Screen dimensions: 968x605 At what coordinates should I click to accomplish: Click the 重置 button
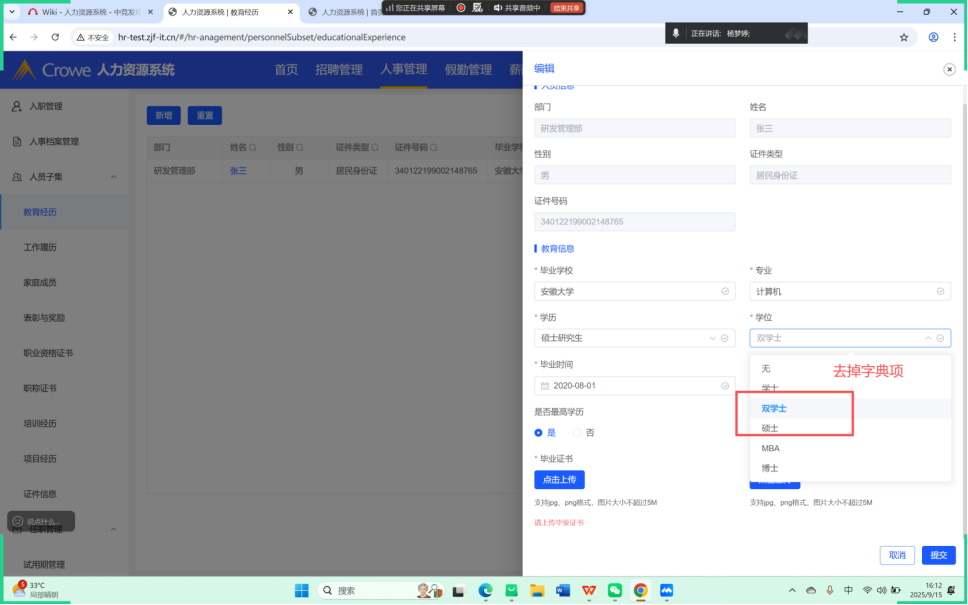205,115
